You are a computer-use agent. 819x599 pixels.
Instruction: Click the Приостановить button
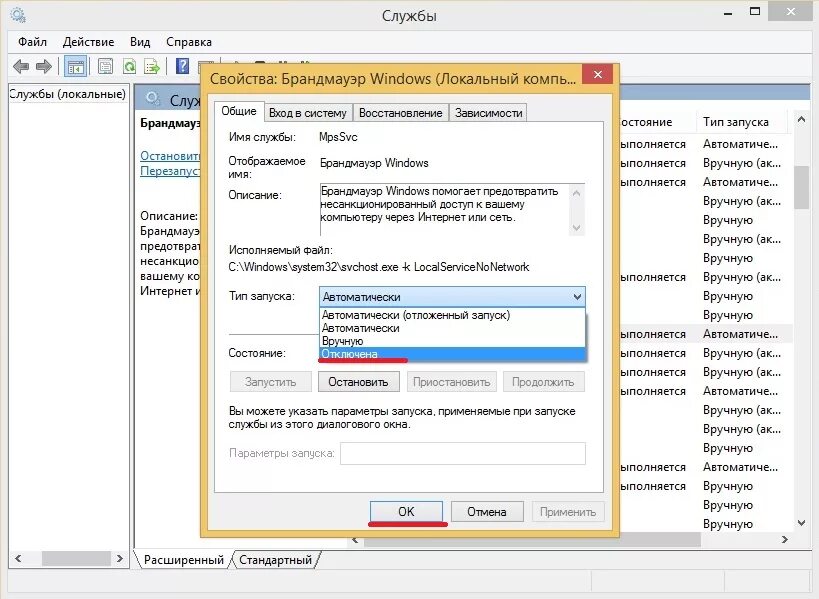451,382
